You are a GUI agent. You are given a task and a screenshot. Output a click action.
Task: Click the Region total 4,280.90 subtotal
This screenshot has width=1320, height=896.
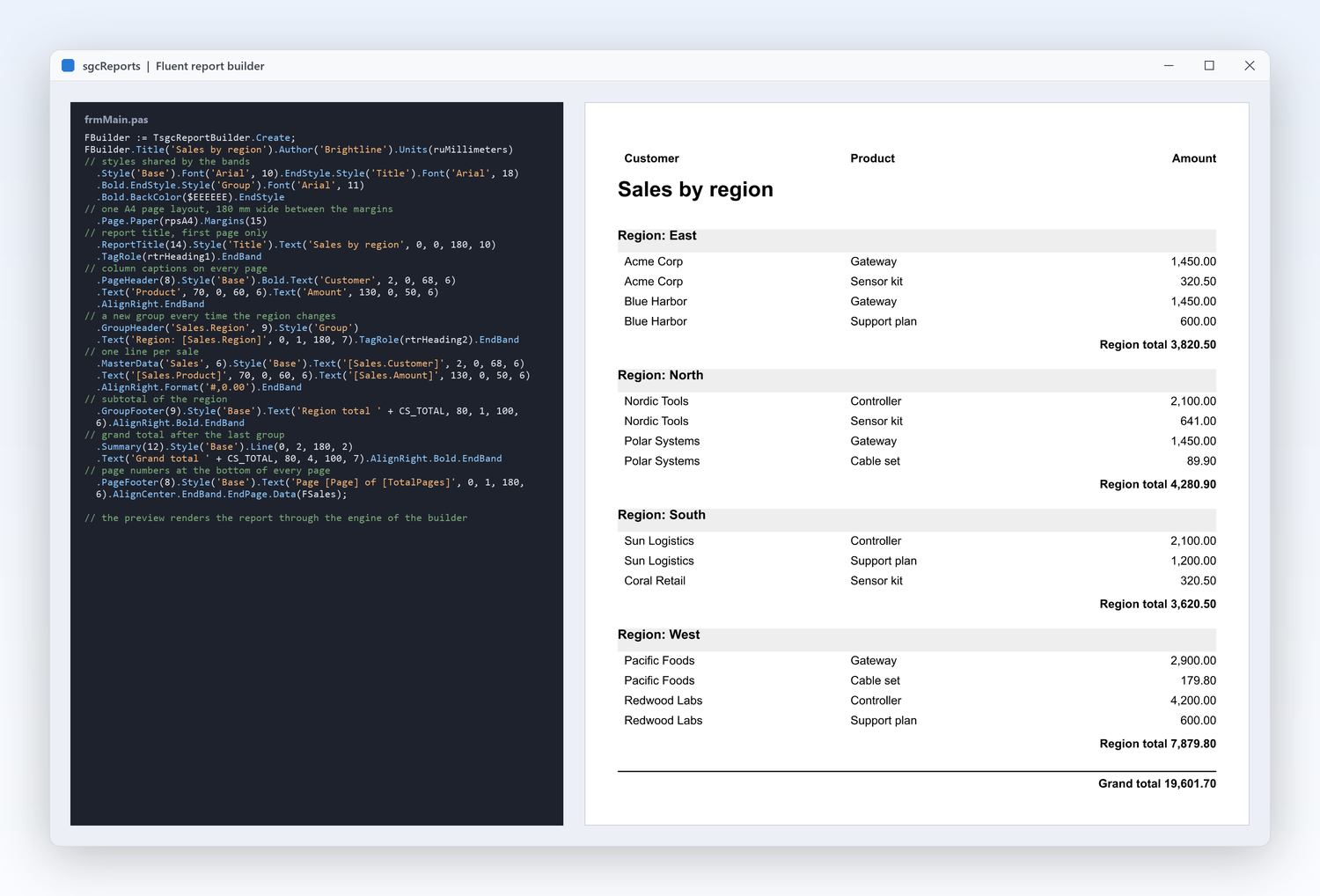click(x=1157, y=485)
